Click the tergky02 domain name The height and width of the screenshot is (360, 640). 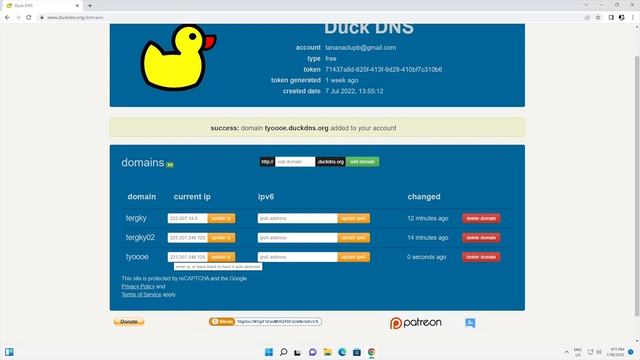coord(140,238)
